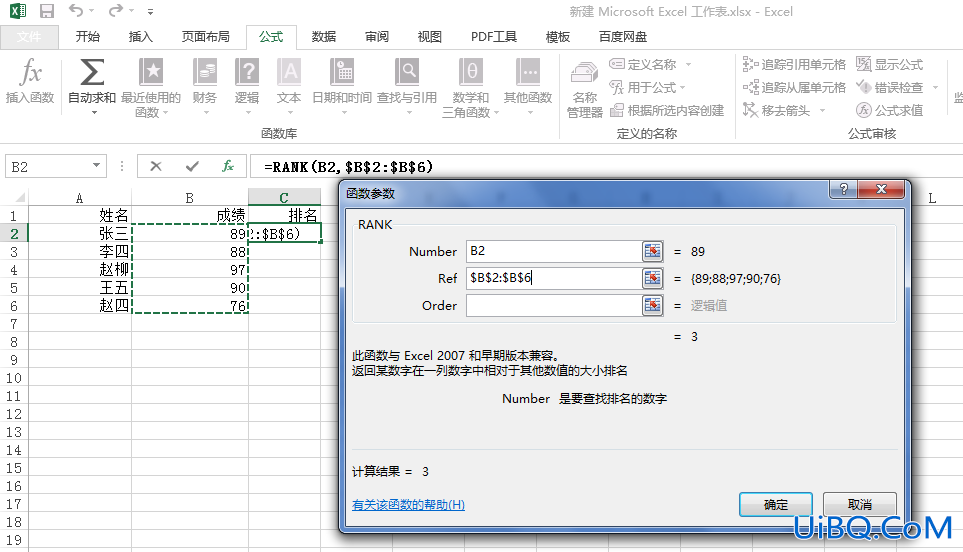Collapse dialog using the Number range selector icon
The height and width of the screenshot is (552, 963).
click(x=652, y=251)
